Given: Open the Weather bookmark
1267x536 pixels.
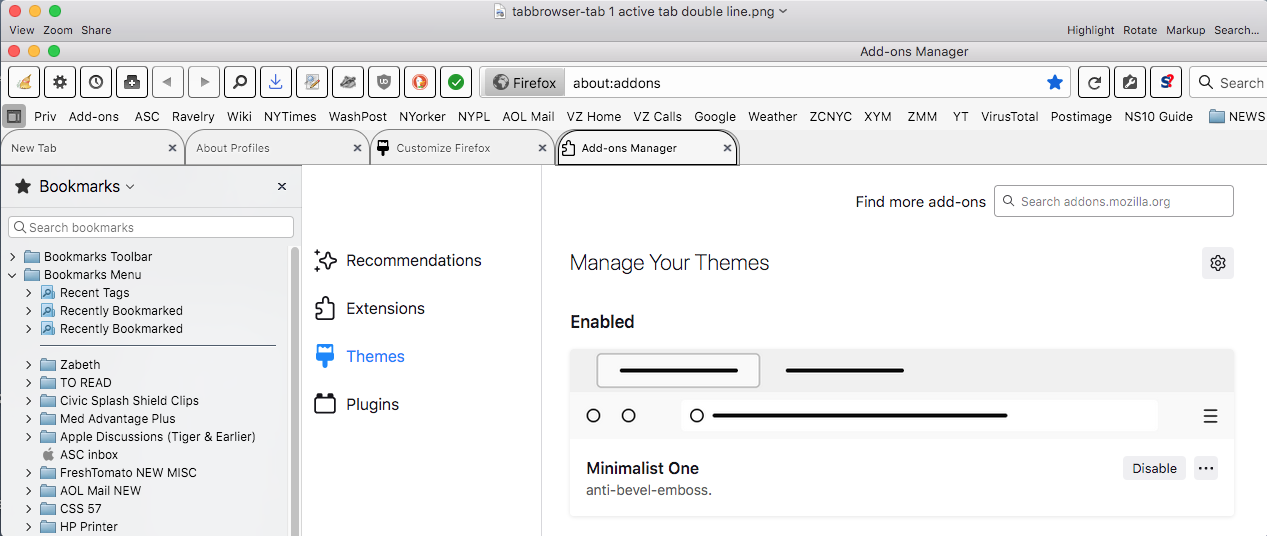Looking at the screenshot, I should coord(773,116).
